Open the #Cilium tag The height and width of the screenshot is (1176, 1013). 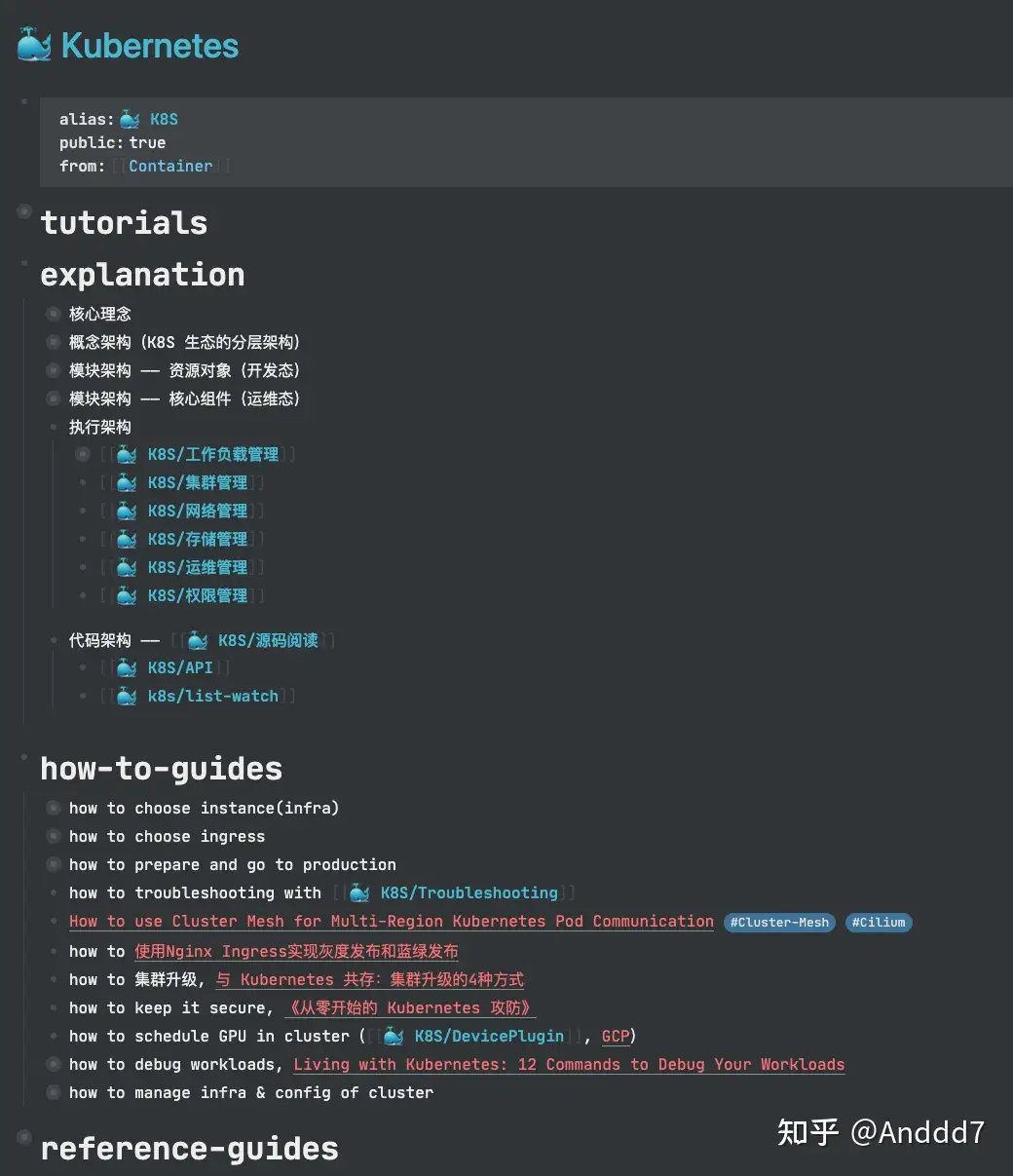pyautogui.click(x=878, y=923)
